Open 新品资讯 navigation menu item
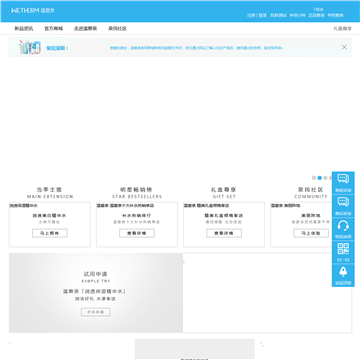The width and height of the screenshot is (360, 360). 24,29
